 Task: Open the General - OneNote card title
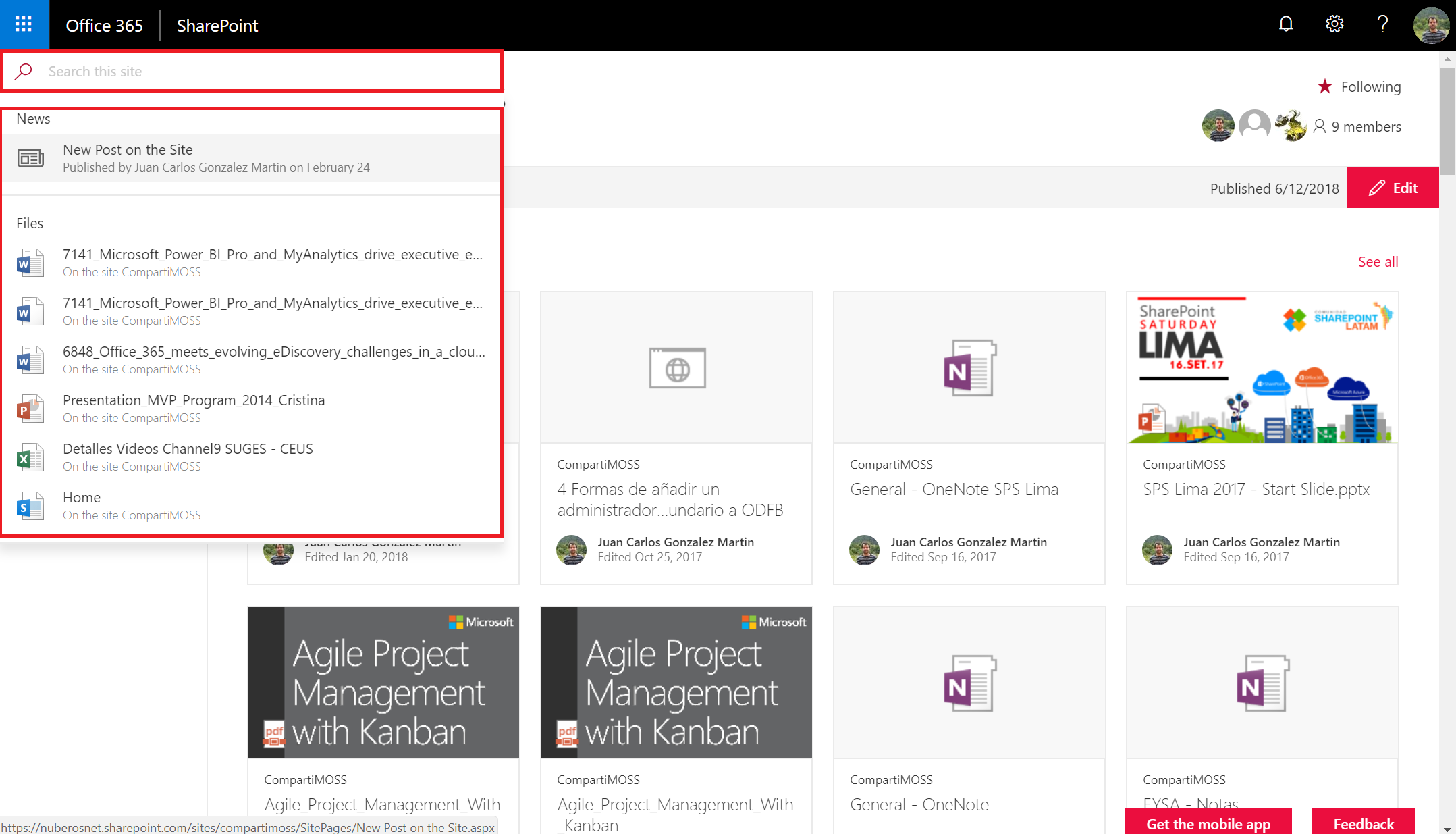(x=919, y=804)
